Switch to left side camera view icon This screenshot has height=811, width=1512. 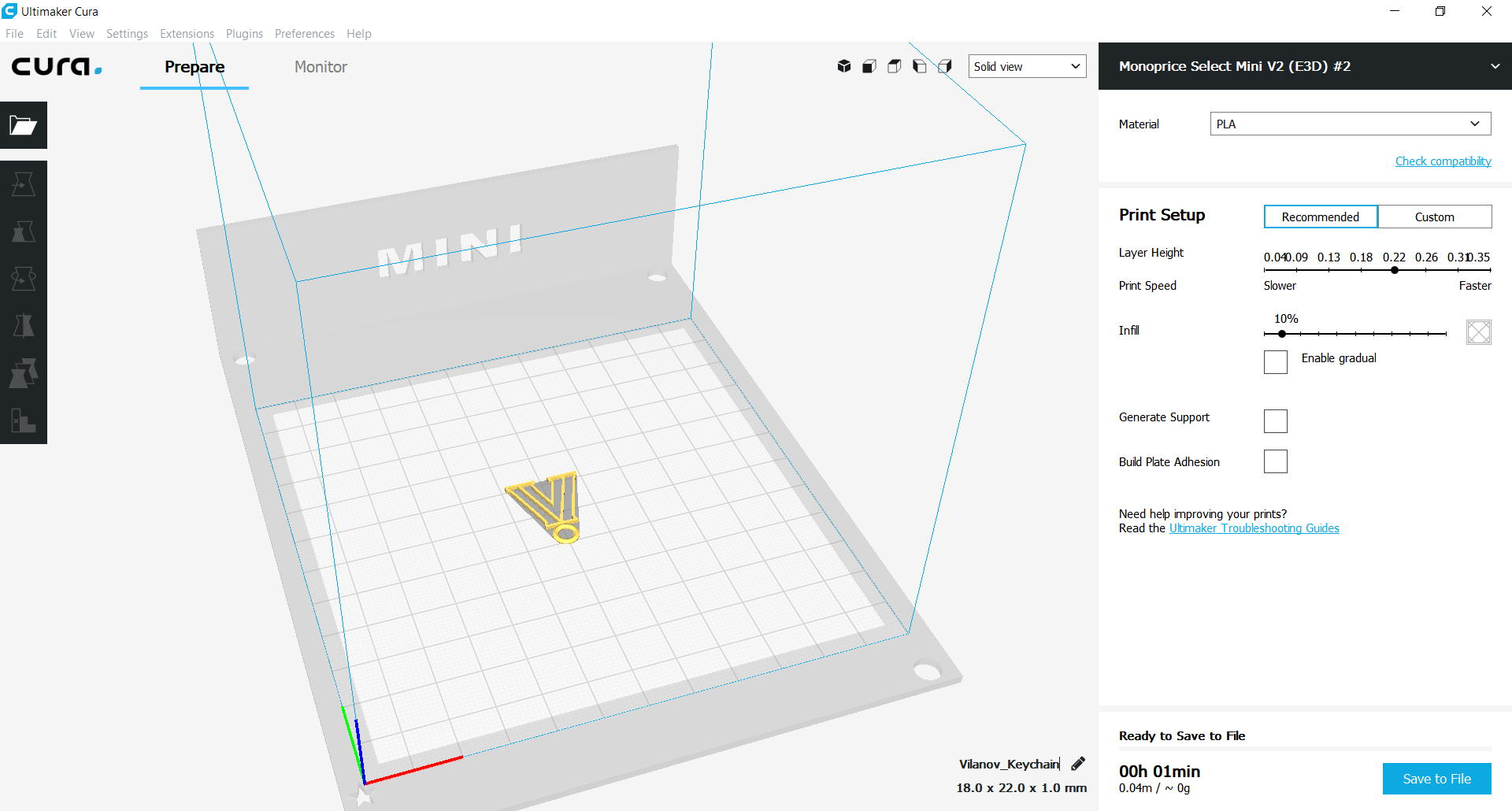(x=920, y=66)
